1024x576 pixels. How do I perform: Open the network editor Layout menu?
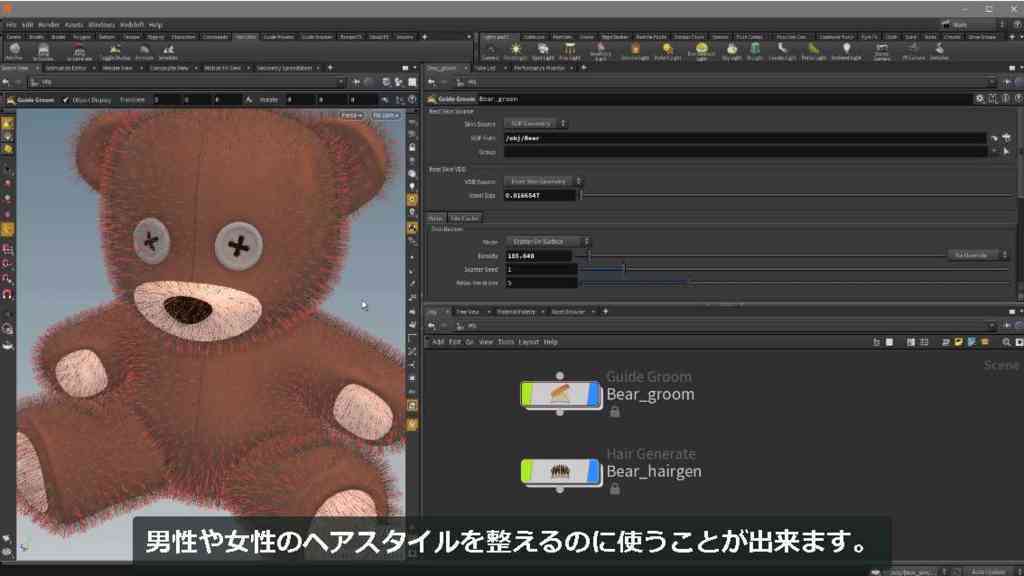[528, 342]
